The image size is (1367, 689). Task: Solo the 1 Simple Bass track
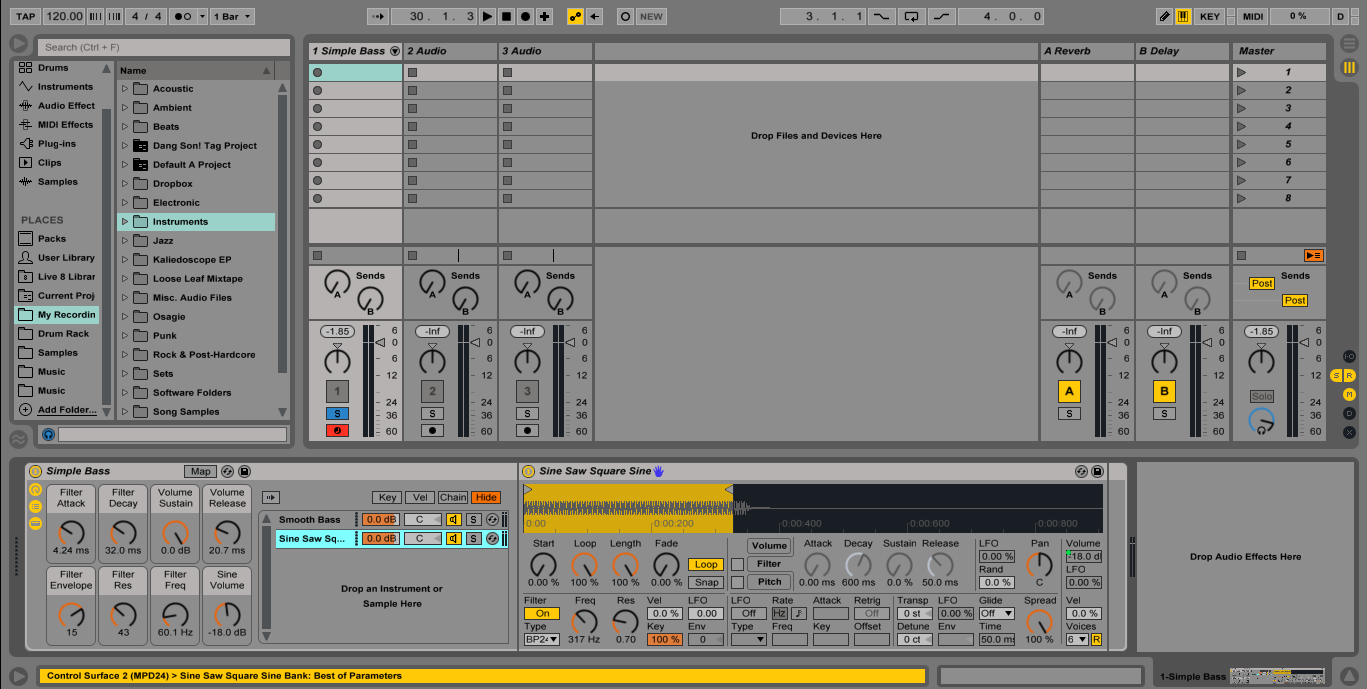pyautogui.click(x=337, y=413)
